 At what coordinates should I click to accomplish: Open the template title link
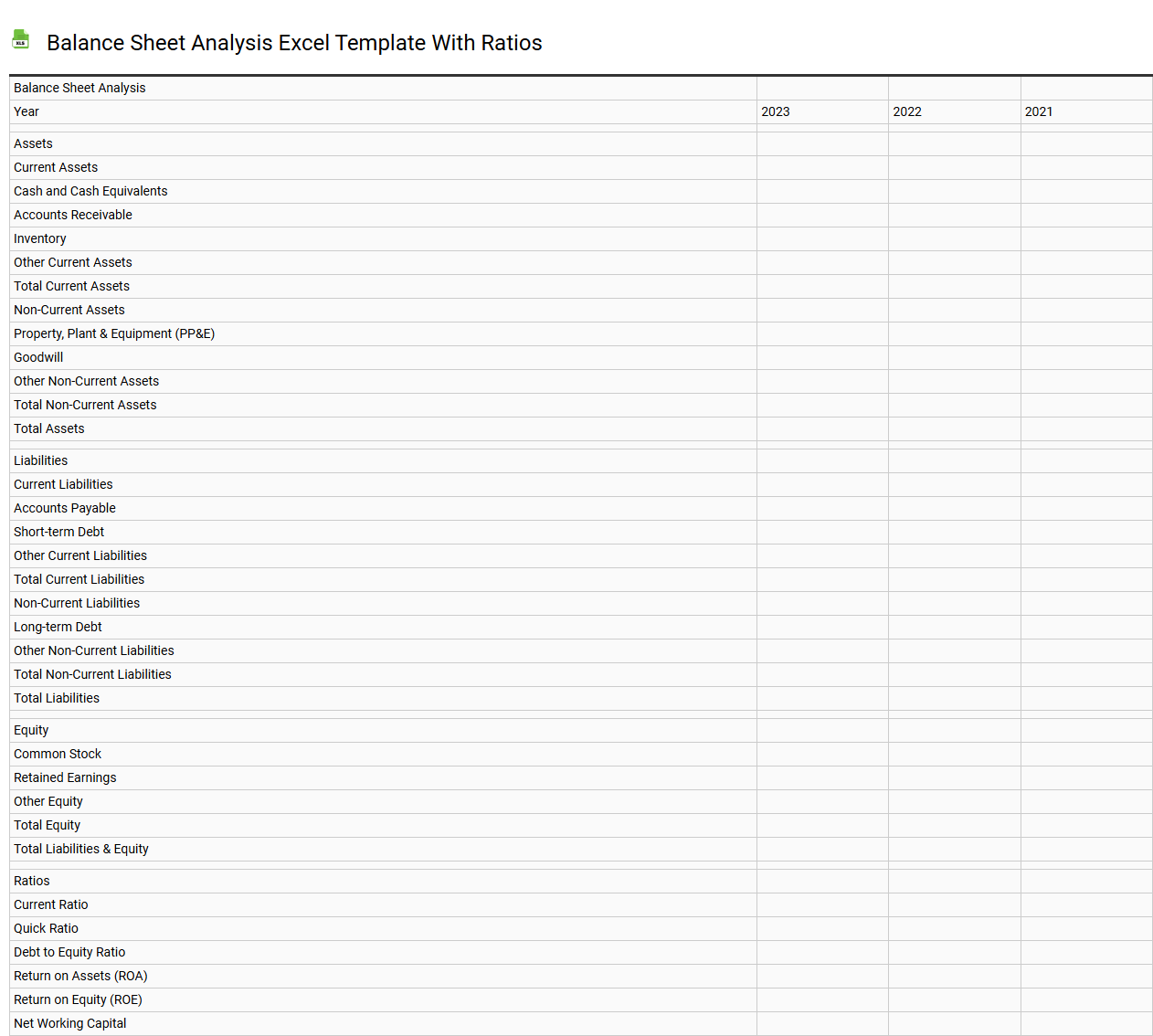(x=294, y=43)
